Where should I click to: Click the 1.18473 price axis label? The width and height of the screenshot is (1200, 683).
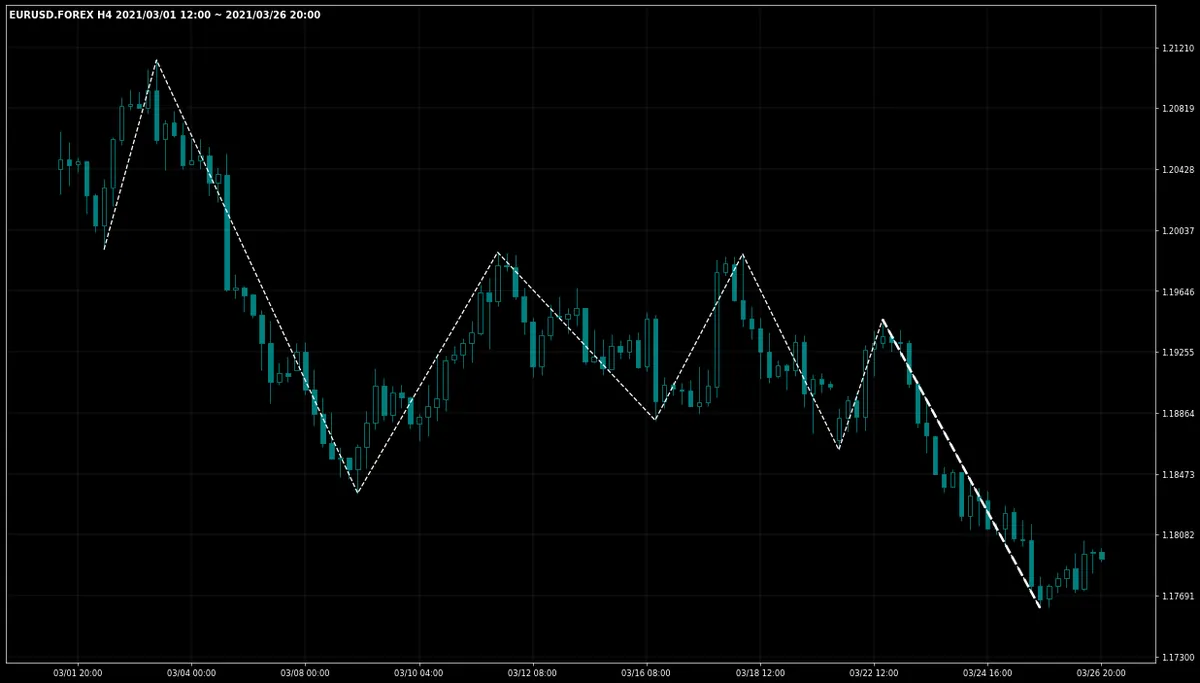(1176, 475)
